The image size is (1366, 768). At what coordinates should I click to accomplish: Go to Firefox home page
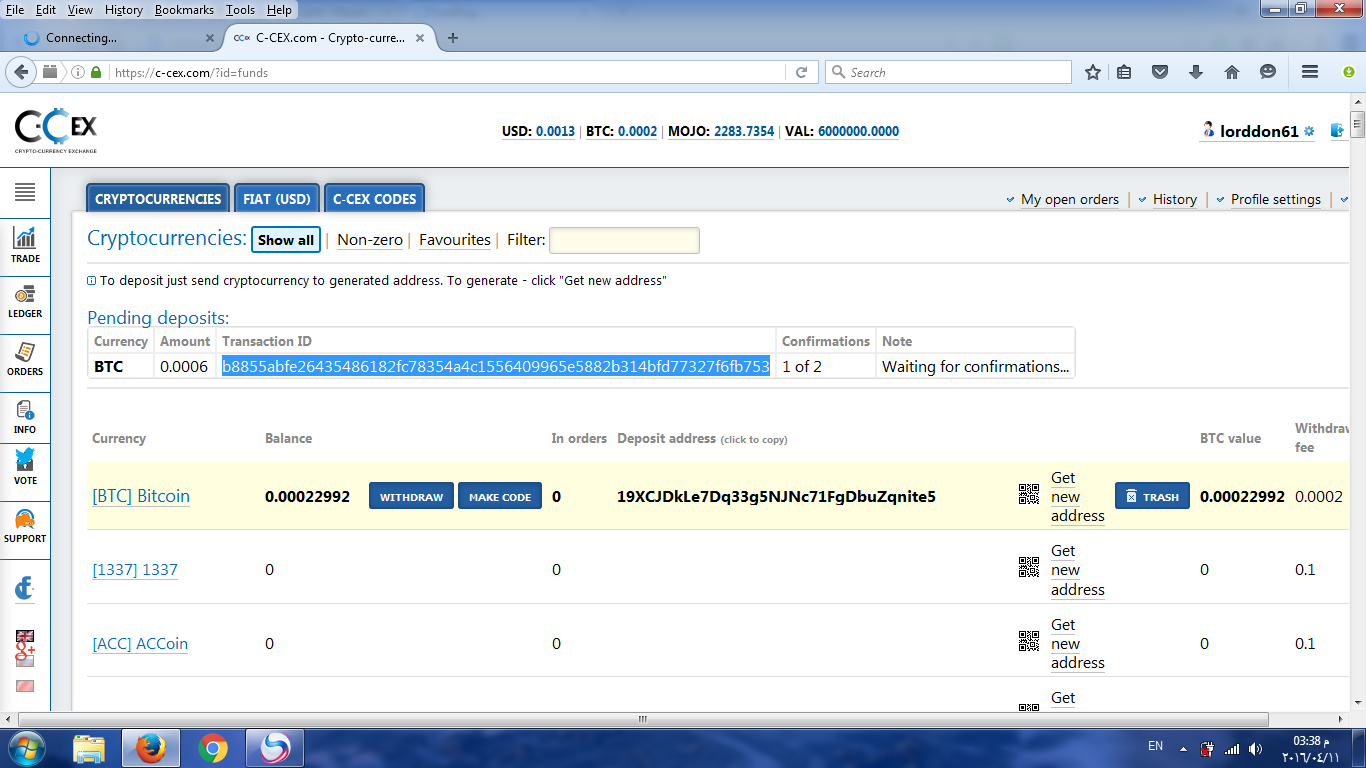pos(1232,72)
